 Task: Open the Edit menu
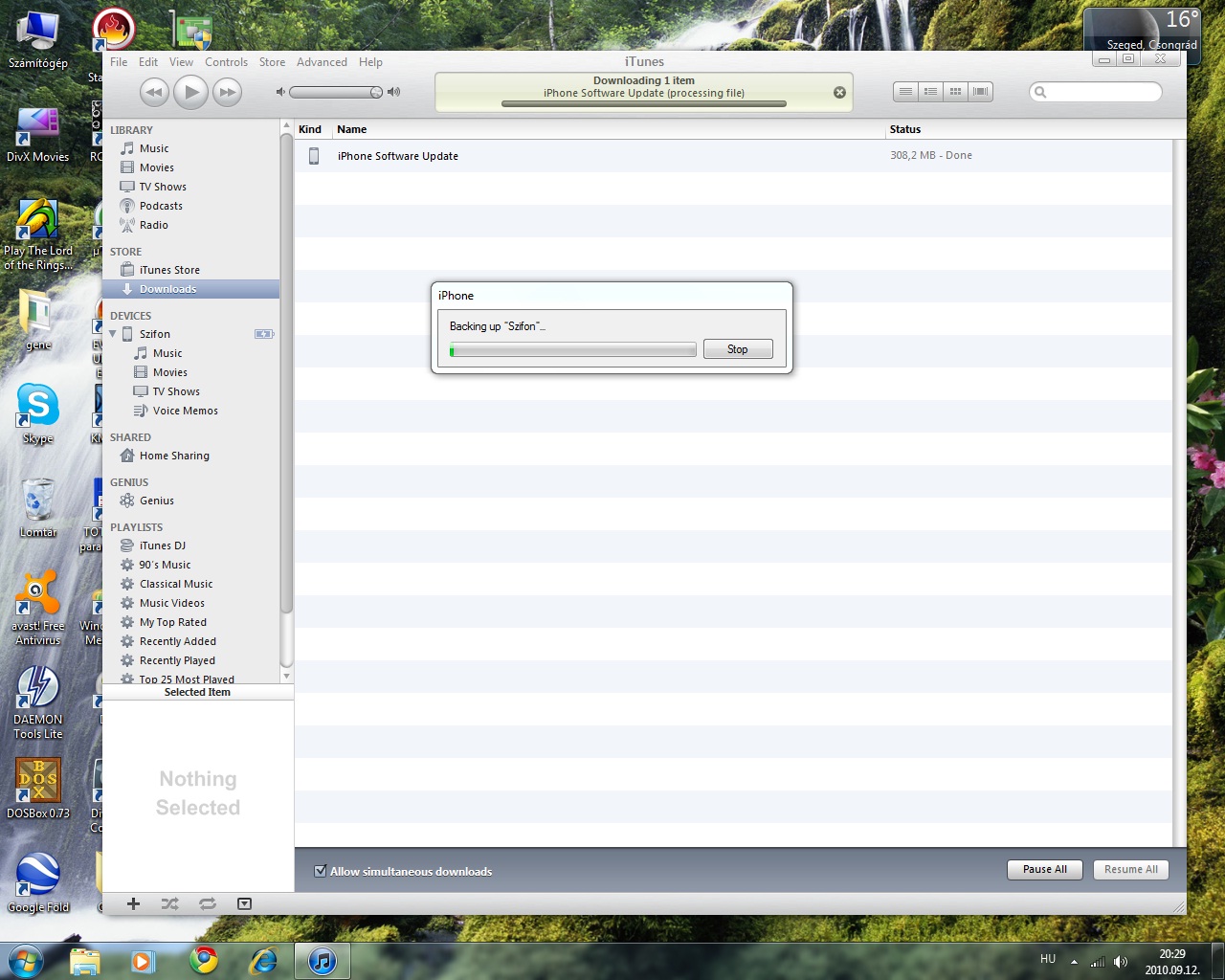tap(148, 62)
